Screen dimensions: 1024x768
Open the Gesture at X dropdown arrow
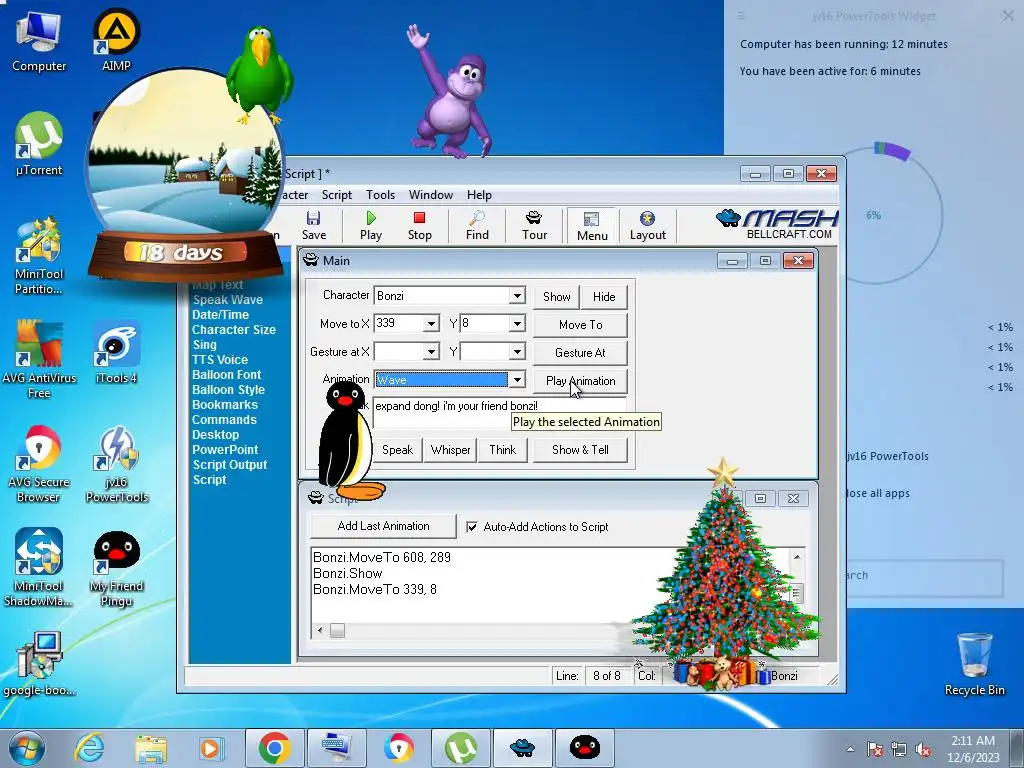(x=431, y=352)
